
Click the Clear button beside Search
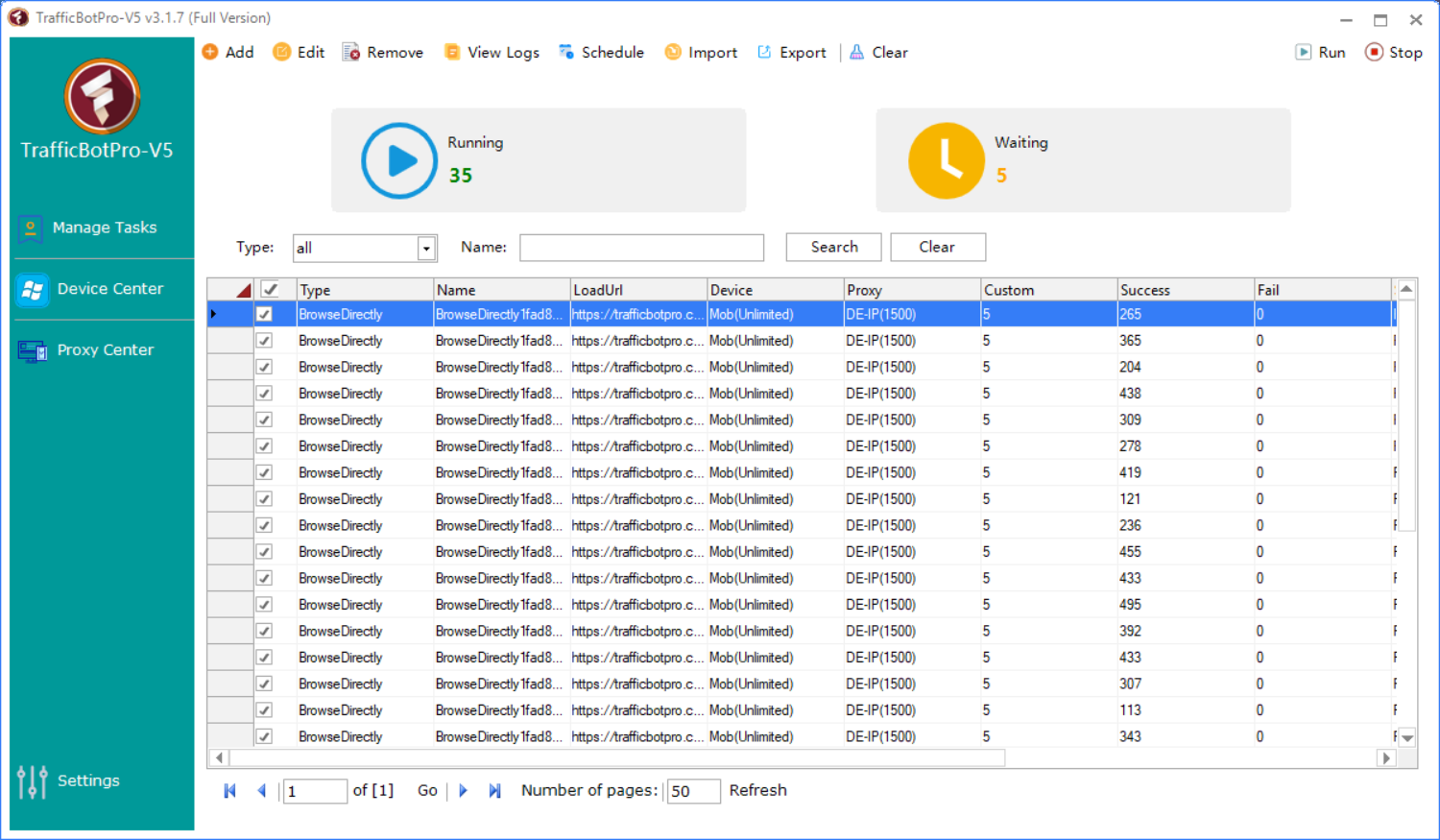click(937, 247)
